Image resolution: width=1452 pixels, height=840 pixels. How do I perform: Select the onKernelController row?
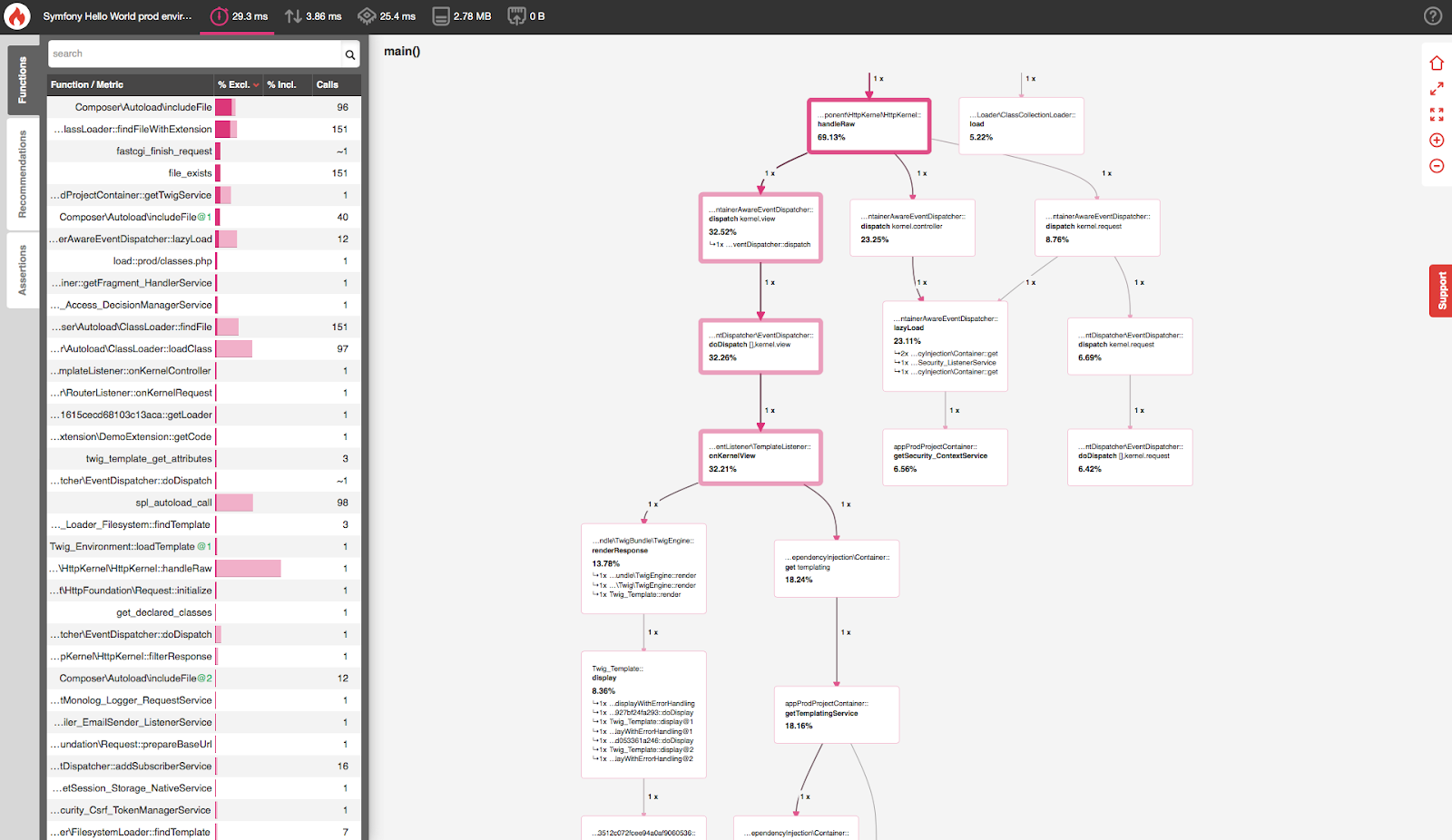pyautogui.click(x=204, y=371)
